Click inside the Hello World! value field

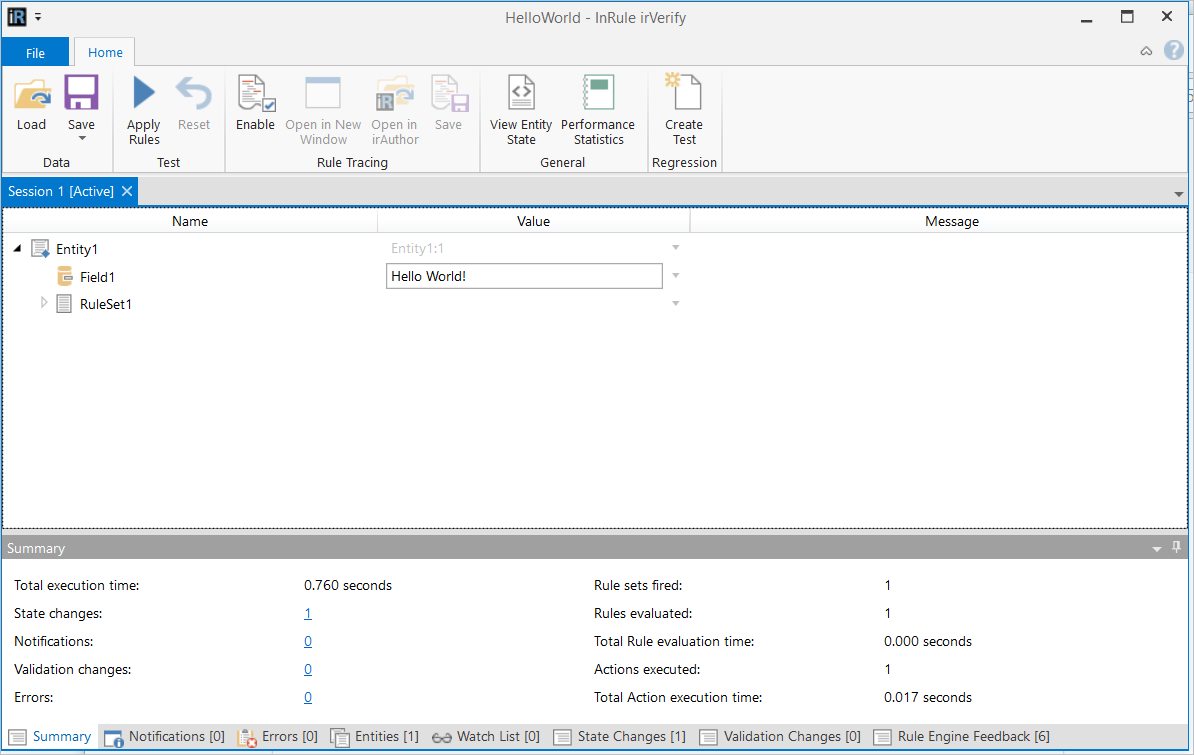pos(524,275)
